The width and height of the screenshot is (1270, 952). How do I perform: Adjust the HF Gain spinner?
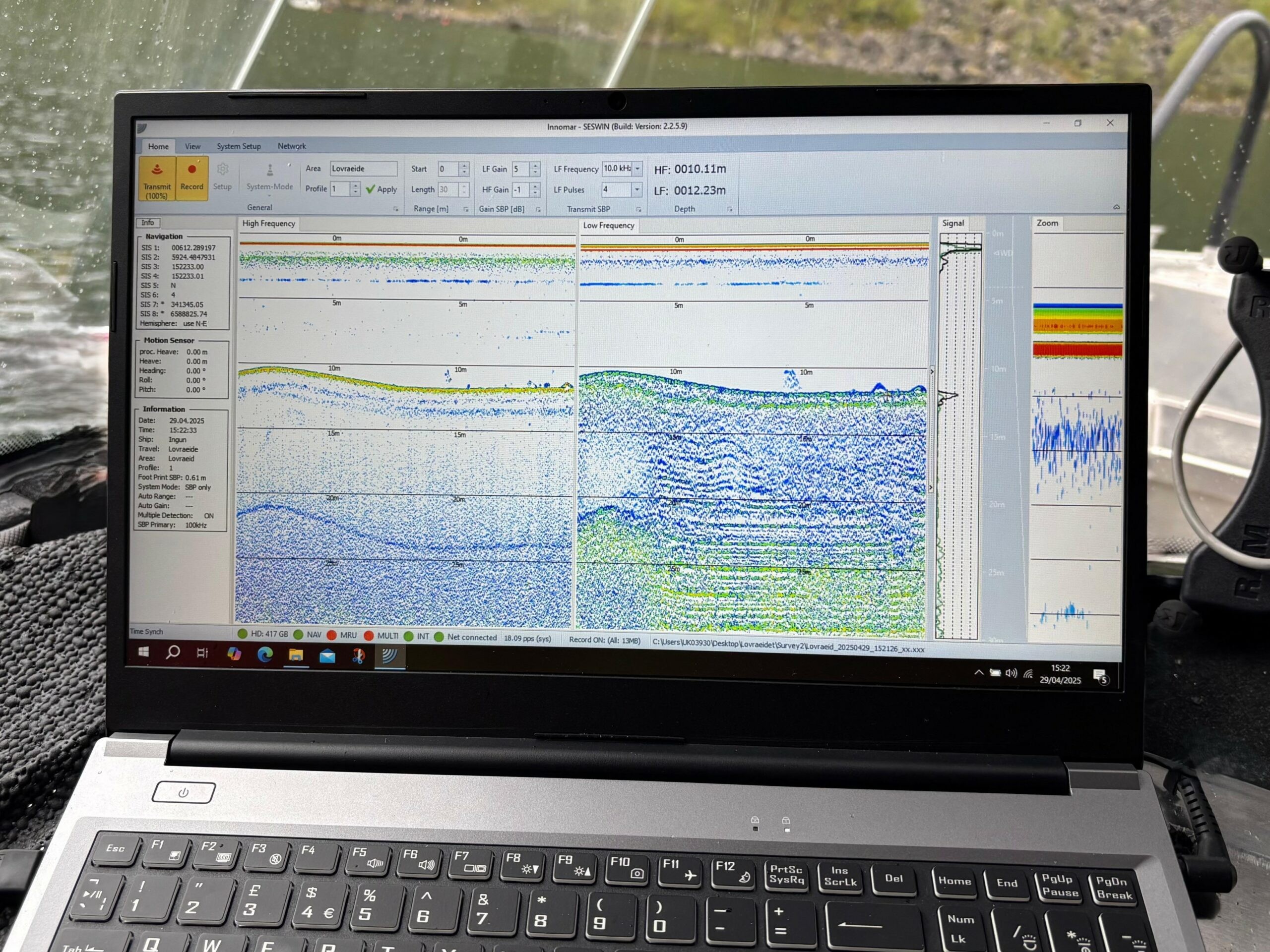[535, 189]
